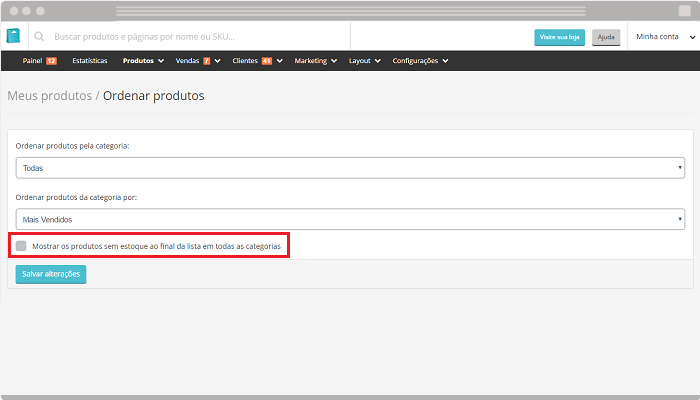Viewport: 700px width, 400px height.
Task: Click the store logo icon
Action: pyautogui.click(x=13, y=36)
